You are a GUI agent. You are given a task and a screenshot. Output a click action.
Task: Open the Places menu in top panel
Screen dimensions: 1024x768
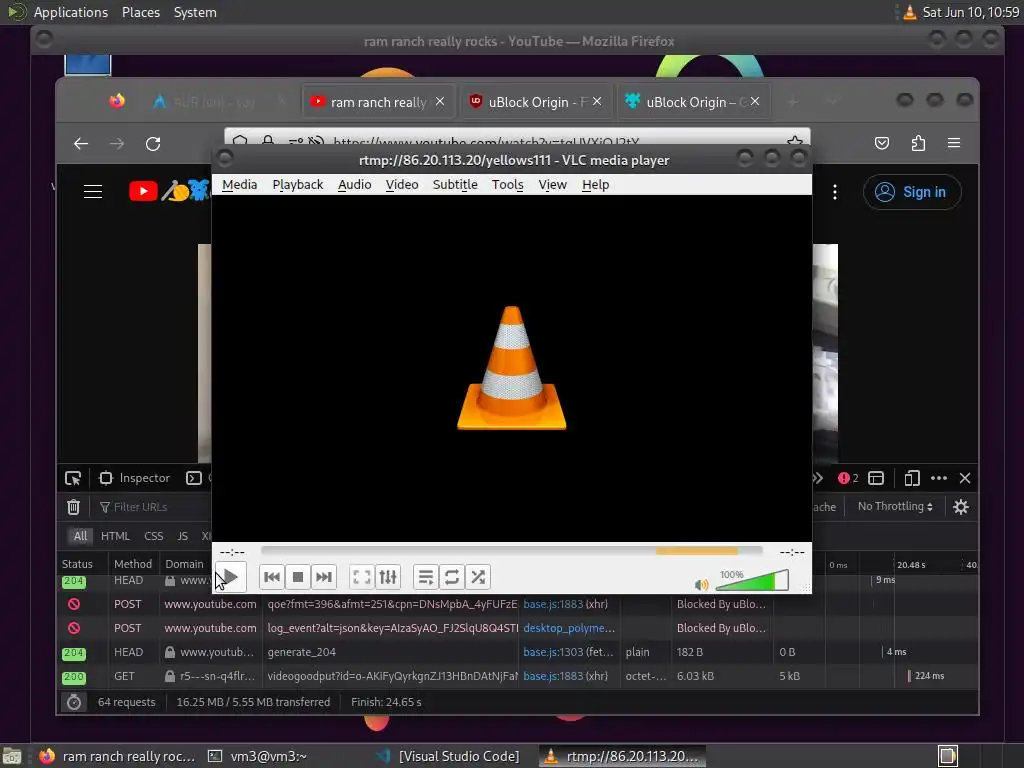(141, 12)
